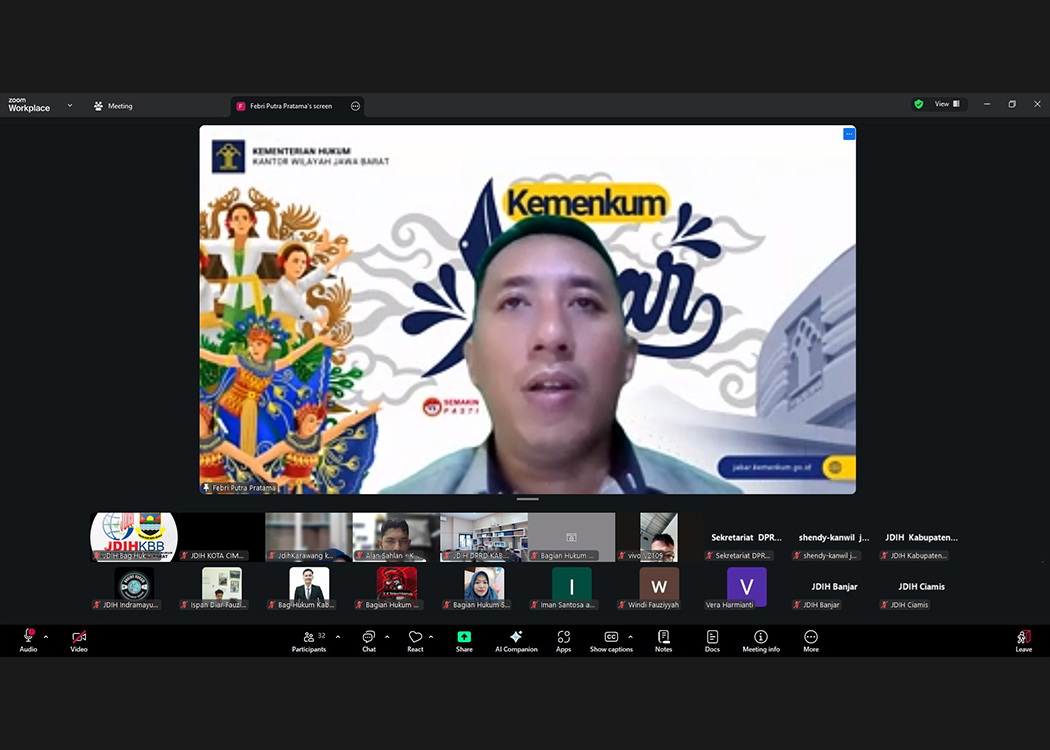Open the Chat panel
Viewport: 1050px width, 750px height.
(x=369, y=639)
